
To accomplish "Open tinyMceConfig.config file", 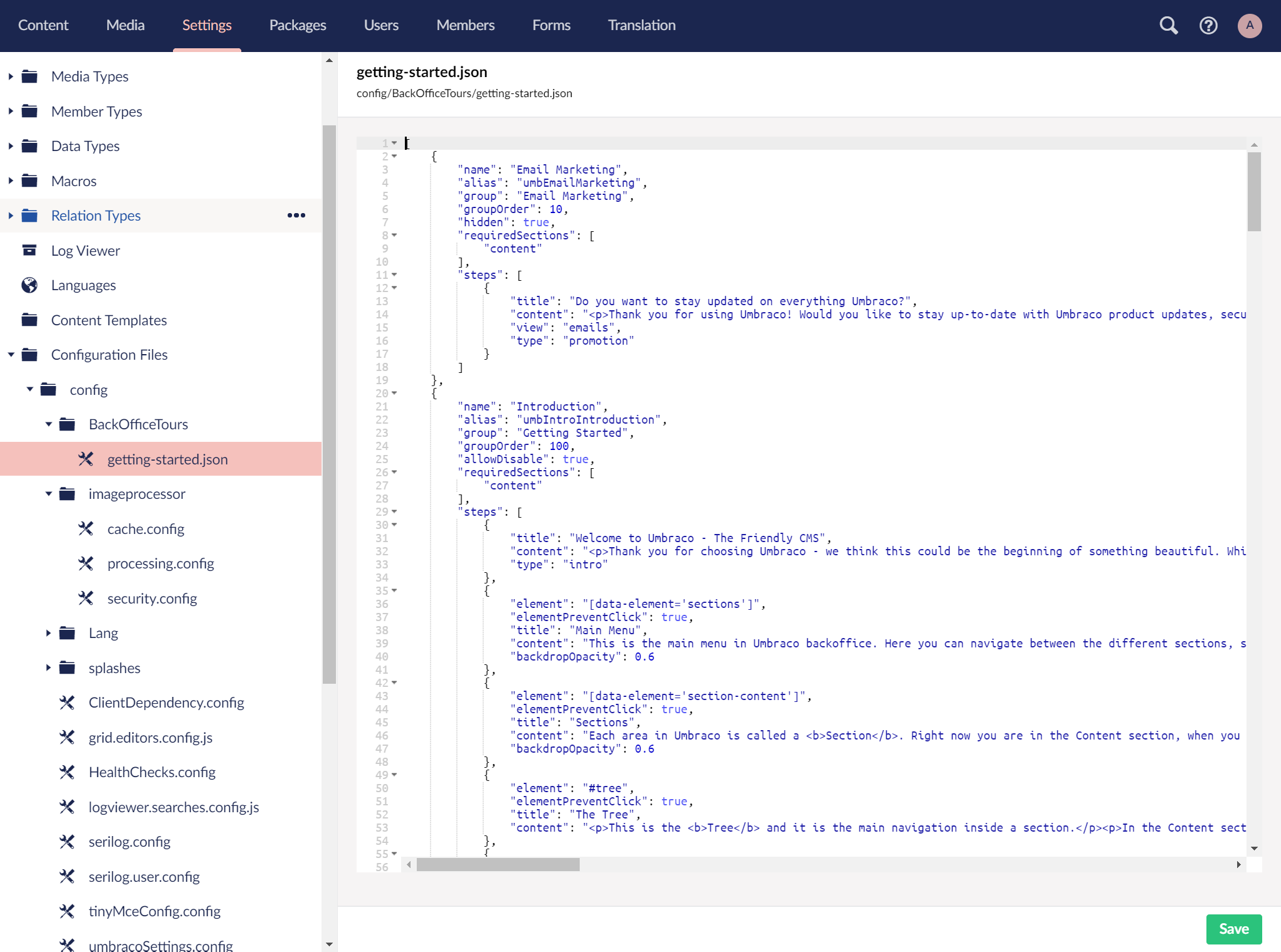I will [155, 911].
